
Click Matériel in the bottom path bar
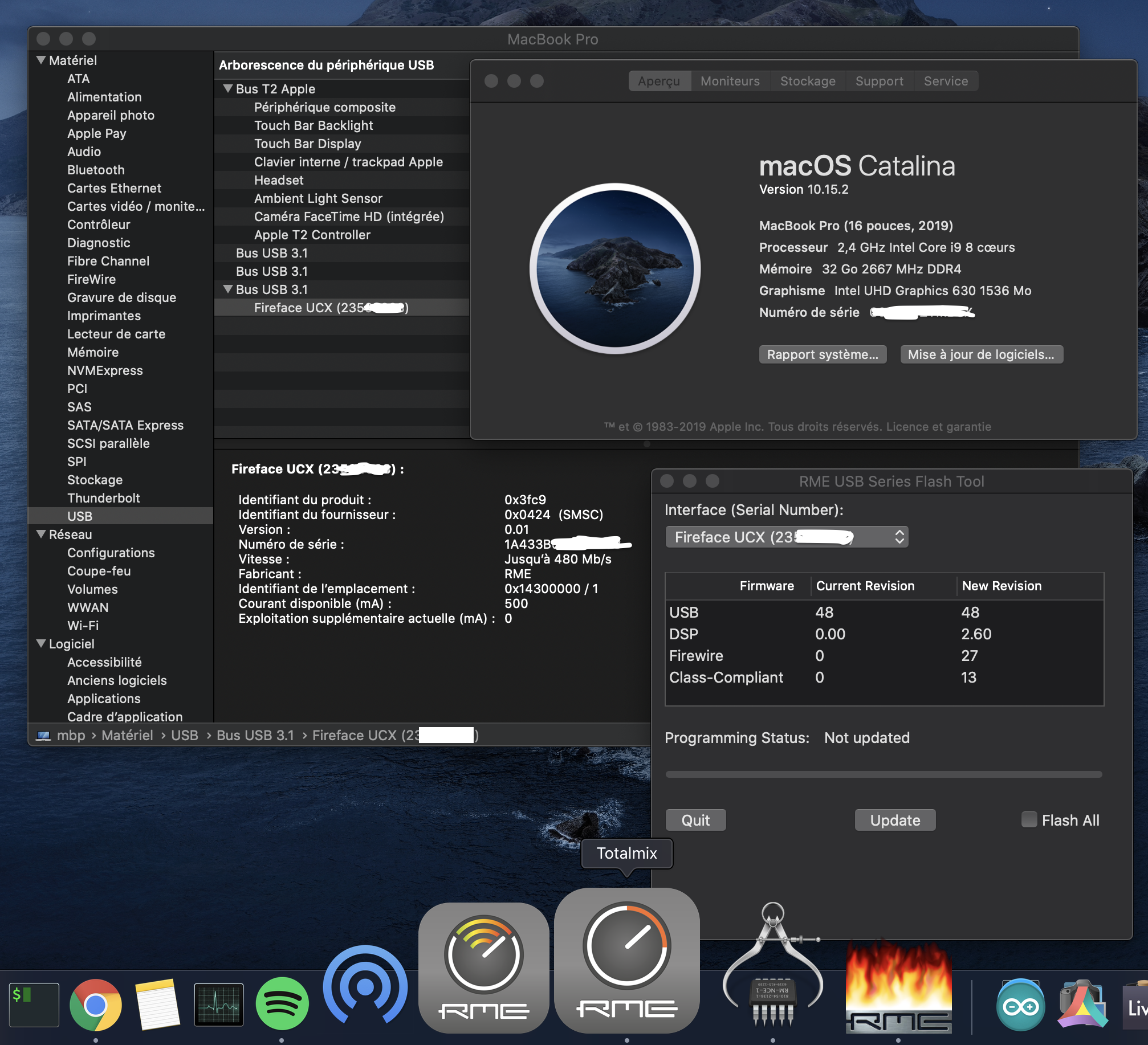click(127, 736)
